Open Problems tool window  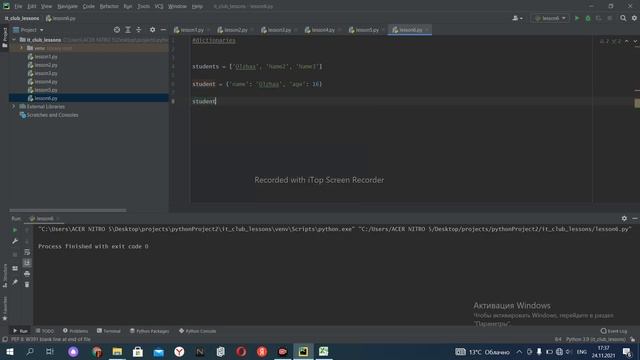click(x=76, y=331)
